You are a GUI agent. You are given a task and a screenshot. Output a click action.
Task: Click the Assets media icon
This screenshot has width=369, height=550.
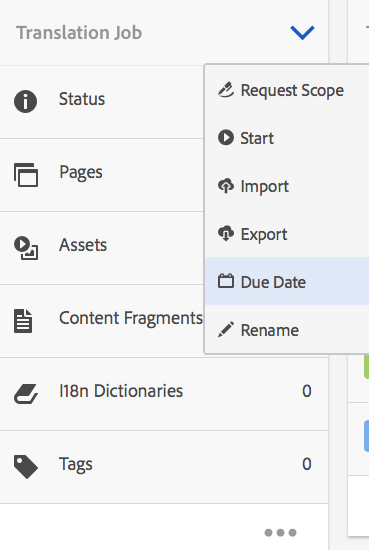26,248
